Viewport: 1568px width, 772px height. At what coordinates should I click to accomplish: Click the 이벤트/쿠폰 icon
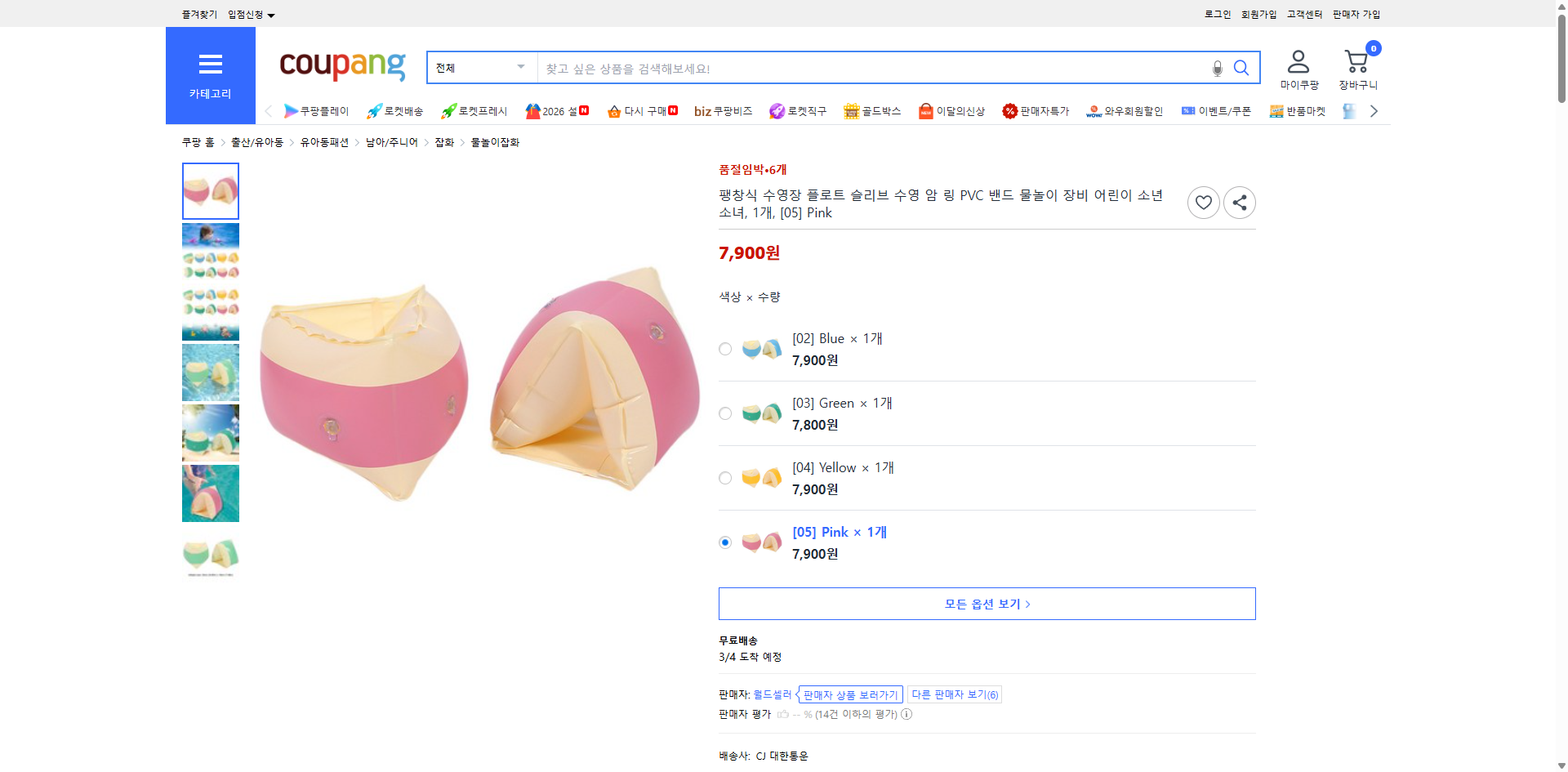pos(1188,110)
